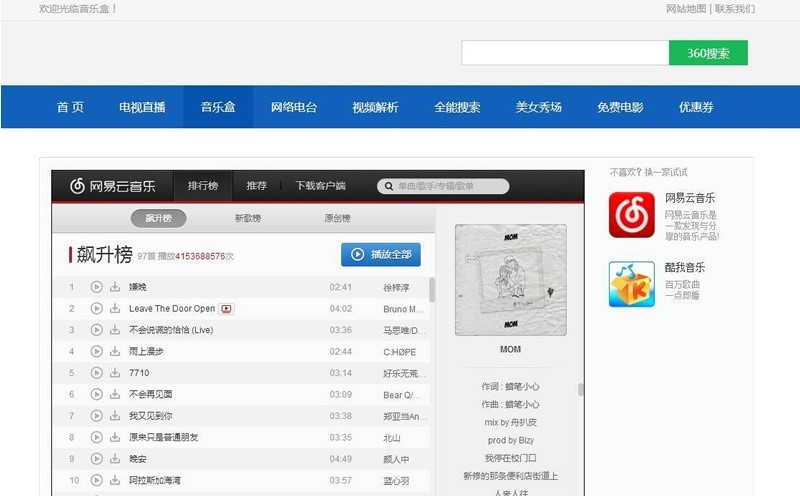The width and height of the screenshot is (800, 496).
Task: Open MV video icon for Leave The Door Open
Action: point(226,309)
